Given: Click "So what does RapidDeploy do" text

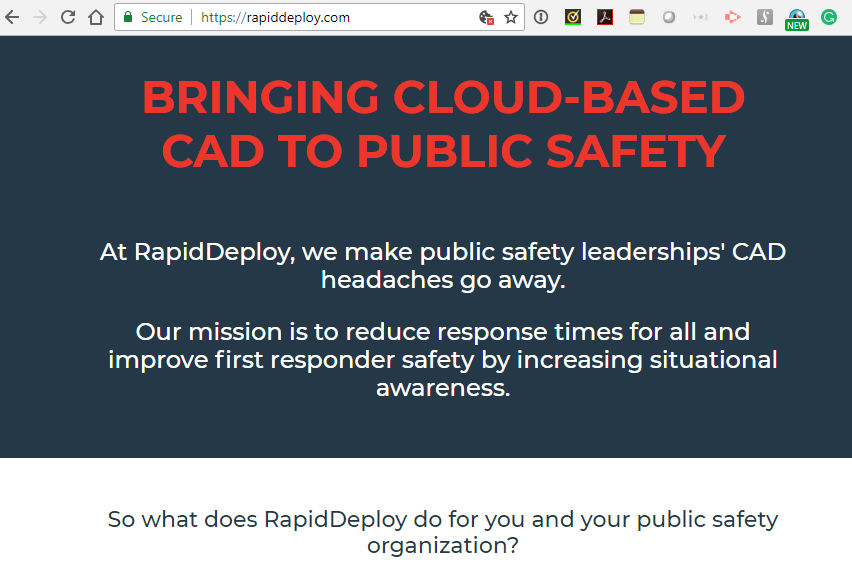Looking at the screenshot, I should (443, 532).
